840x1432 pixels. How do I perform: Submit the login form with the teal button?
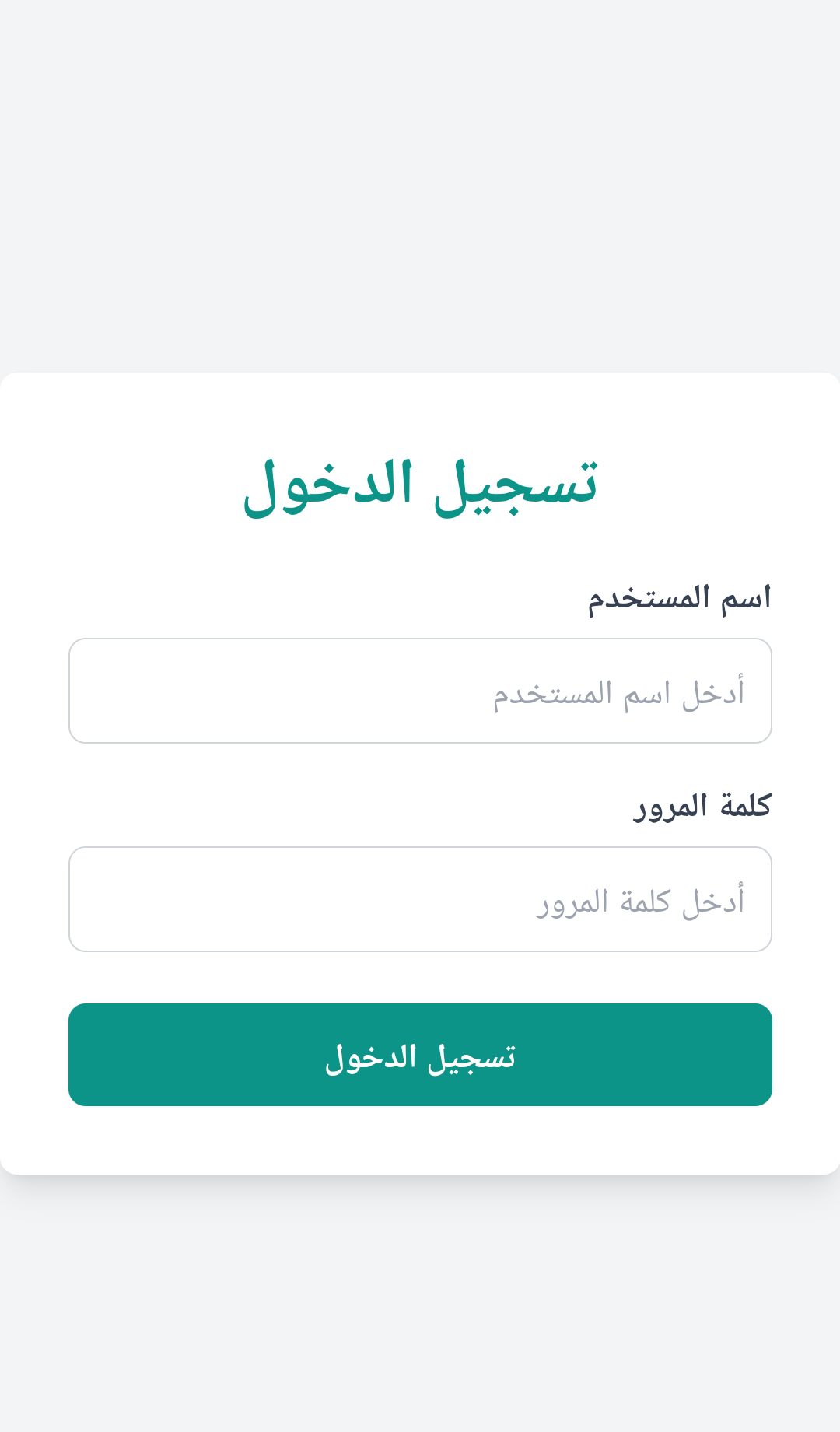420,1055
